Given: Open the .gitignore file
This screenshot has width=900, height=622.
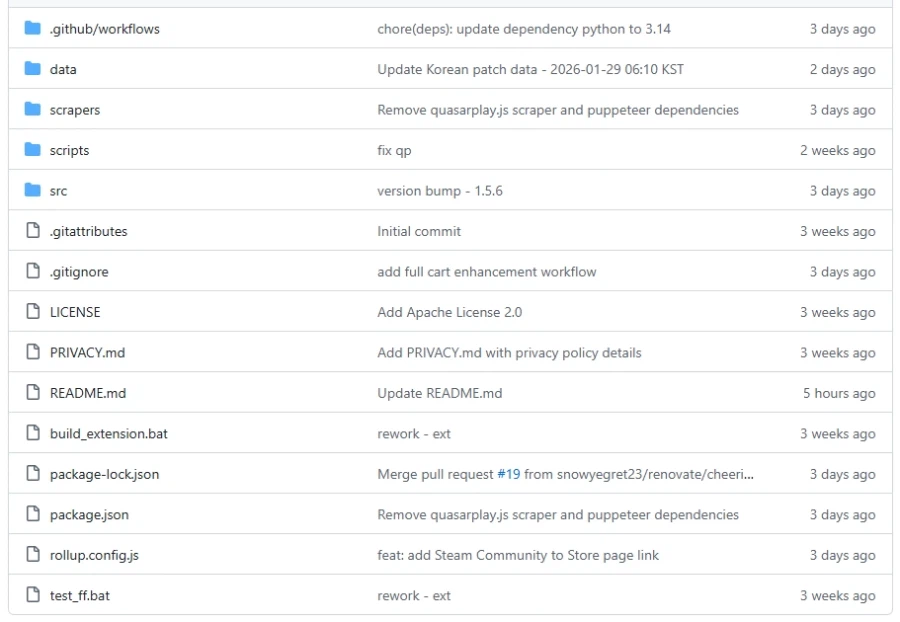Looking at the screenshot, I should pyautogui.click(x=79, y=272).
